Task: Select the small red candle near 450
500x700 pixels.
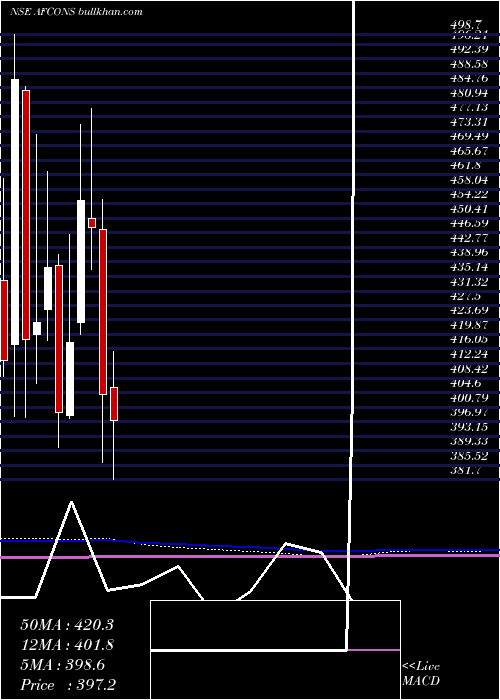Action: (92, 223)
